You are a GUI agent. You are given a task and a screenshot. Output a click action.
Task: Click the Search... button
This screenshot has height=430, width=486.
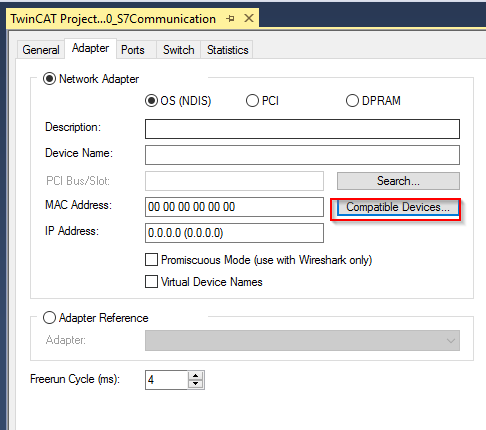point(398,181)
